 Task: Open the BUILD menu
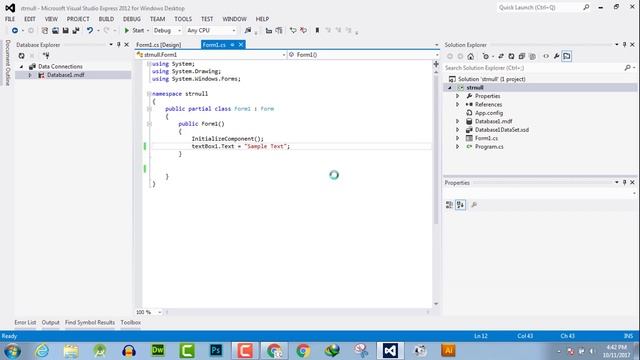point(106,19)
